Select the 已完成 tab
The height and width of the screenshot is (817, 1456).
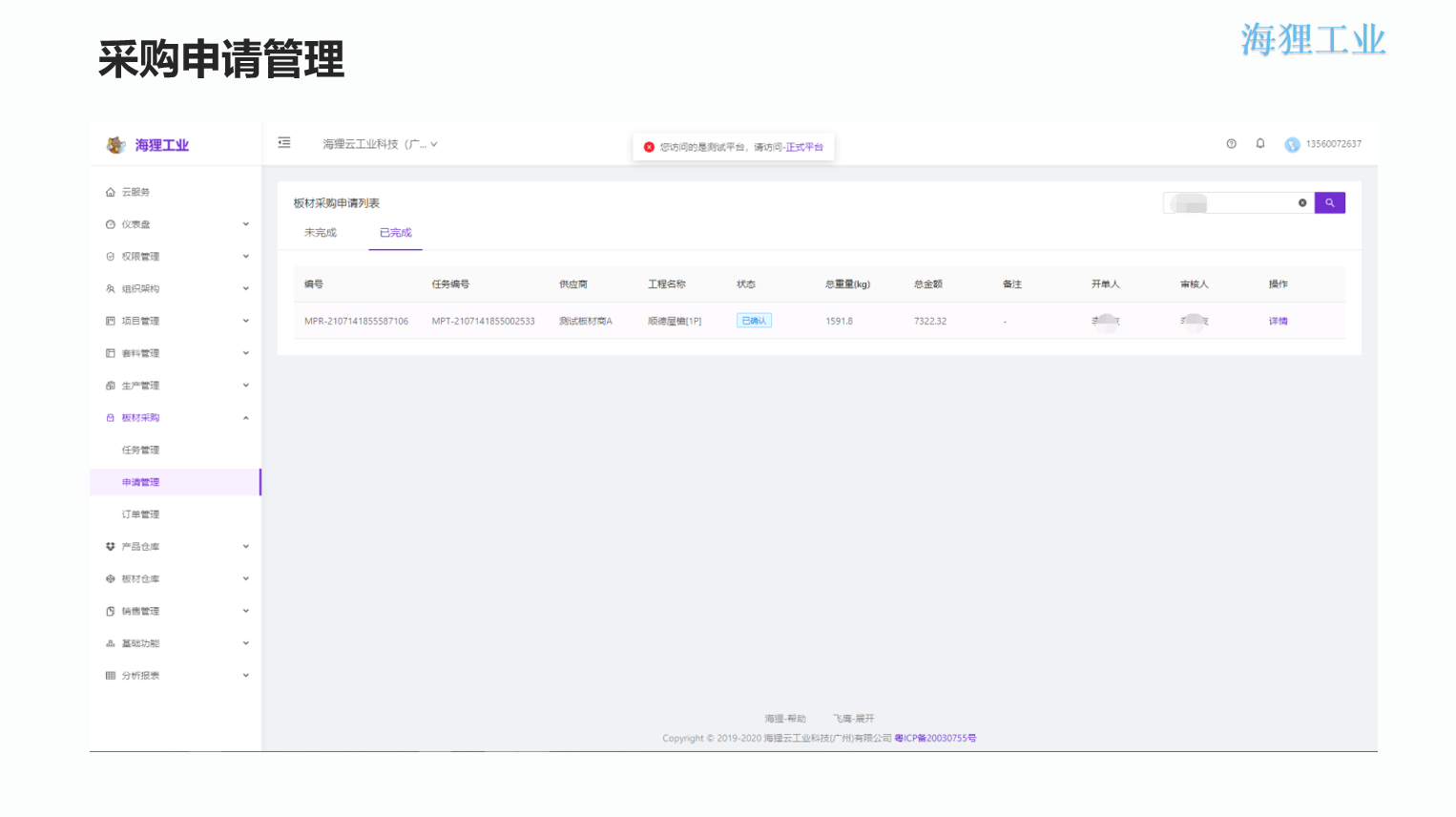coord(396,233)
